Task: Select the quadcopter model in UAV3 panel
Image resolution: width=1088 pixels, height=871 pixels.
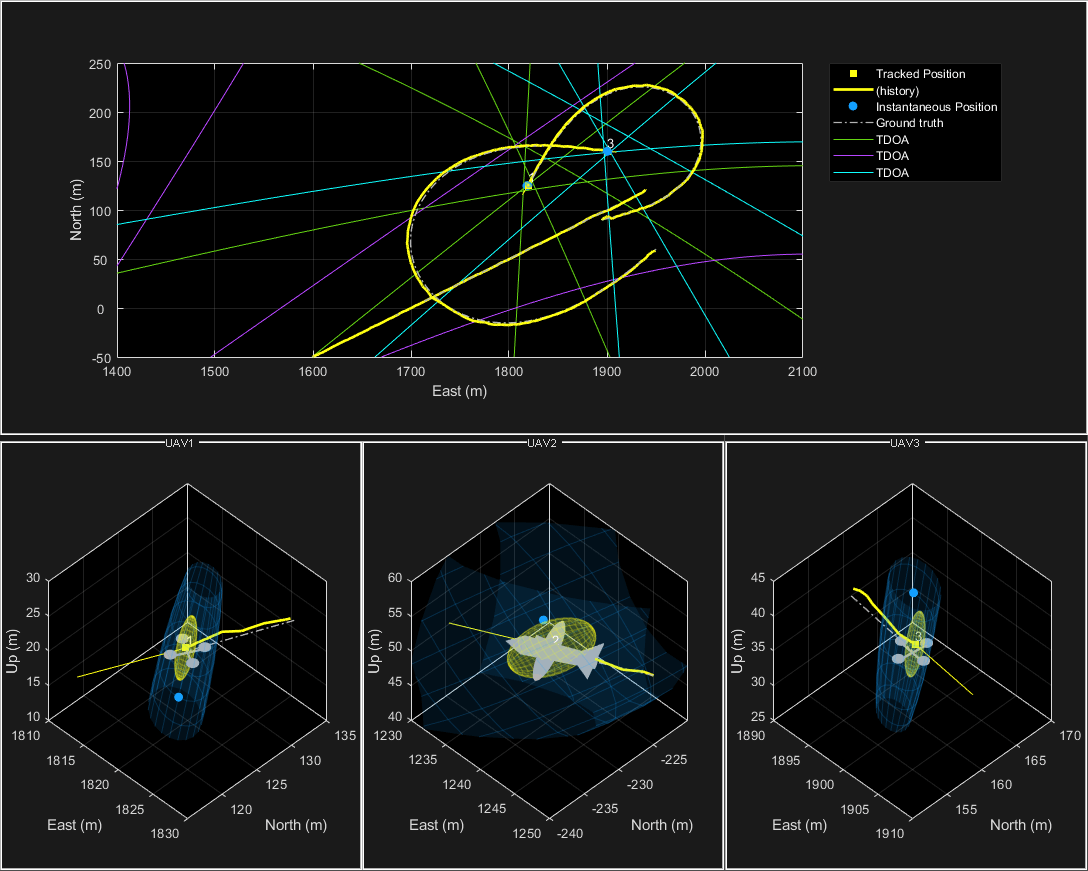Action: coord(914,645)
